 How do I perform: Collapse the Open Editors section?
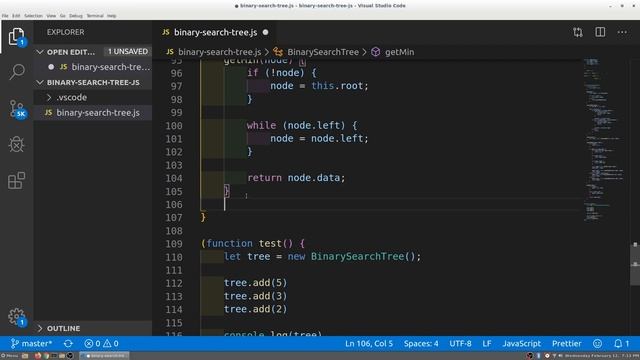[x=40, y=52]
